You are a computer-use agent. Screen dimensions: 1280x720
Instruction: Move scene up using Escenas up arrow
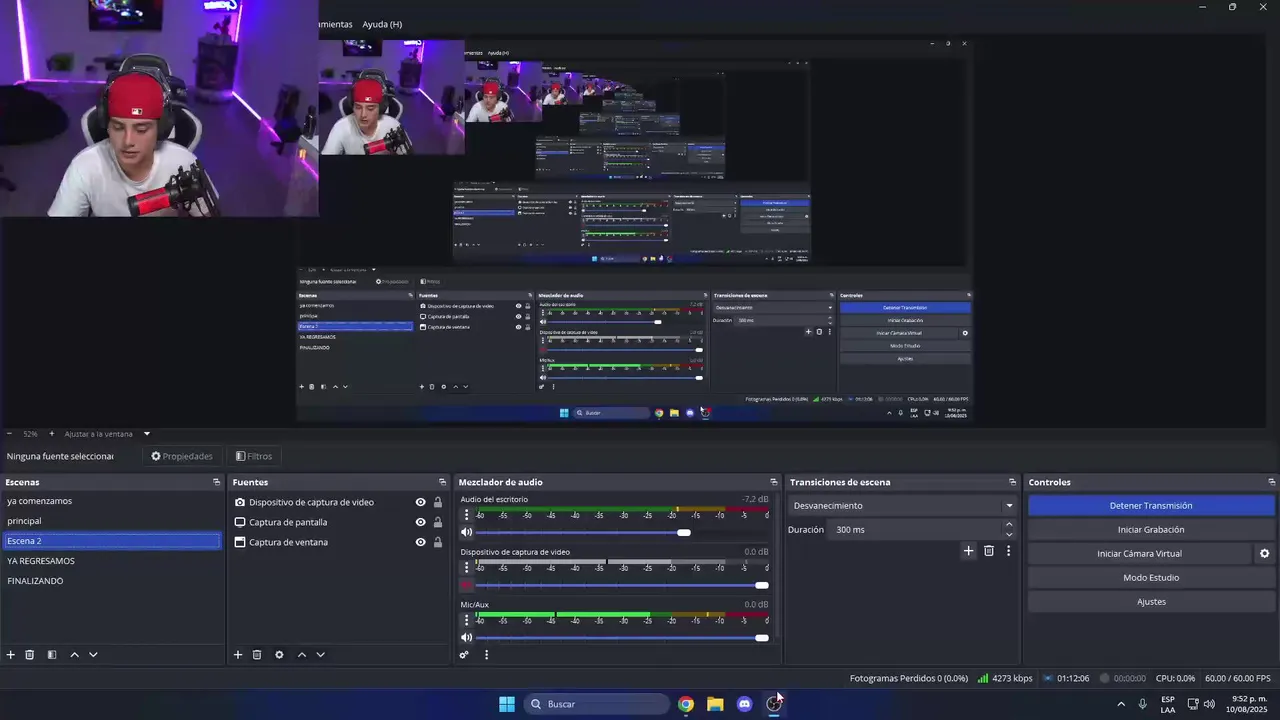point(74,655)
